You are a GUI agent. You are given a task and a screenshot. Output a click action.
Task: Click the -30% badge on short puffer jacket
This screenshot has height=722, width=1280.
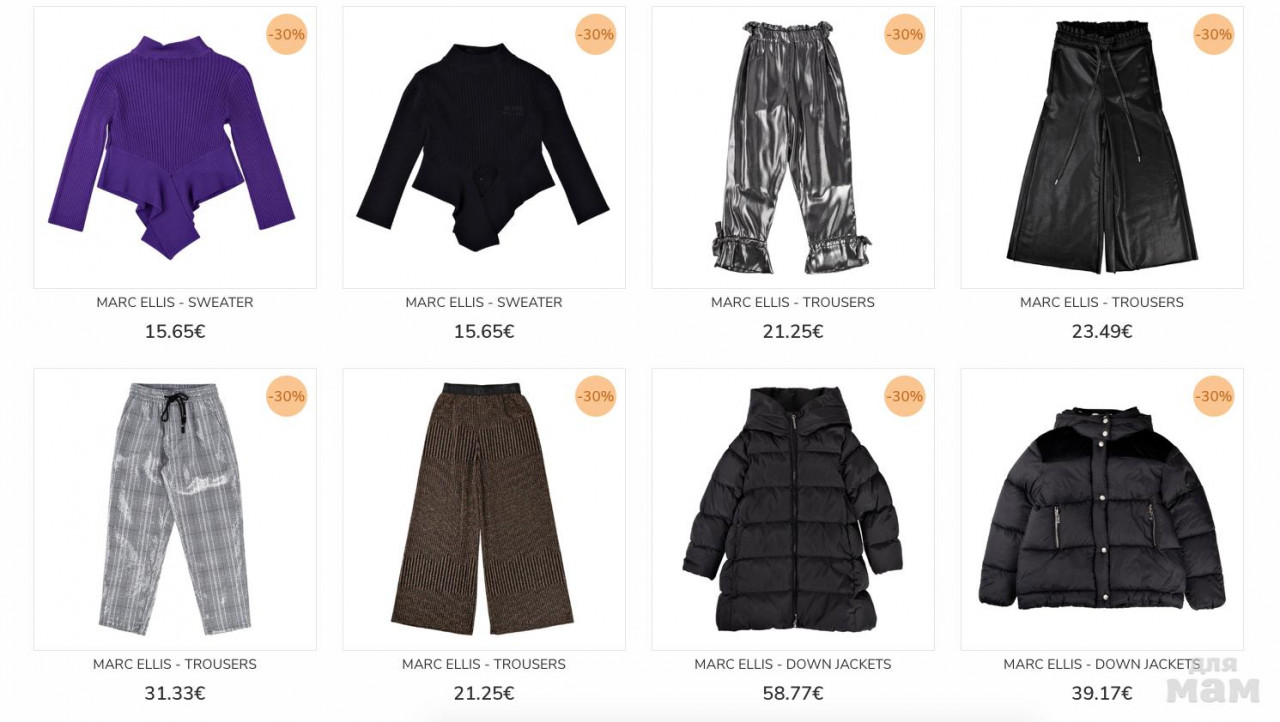[1214, 397]
